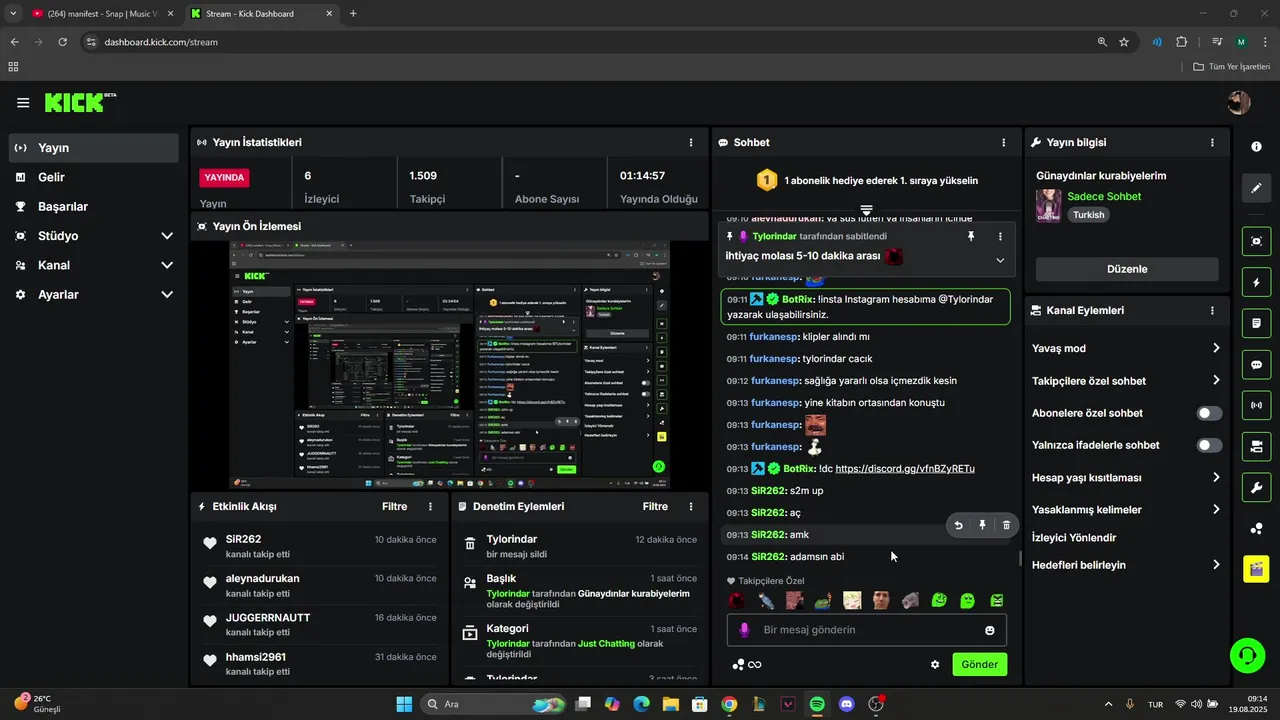Pin the 'amk' chat message
The height and width of the screenshot is (720, 1280).
[x=982, y=525]
